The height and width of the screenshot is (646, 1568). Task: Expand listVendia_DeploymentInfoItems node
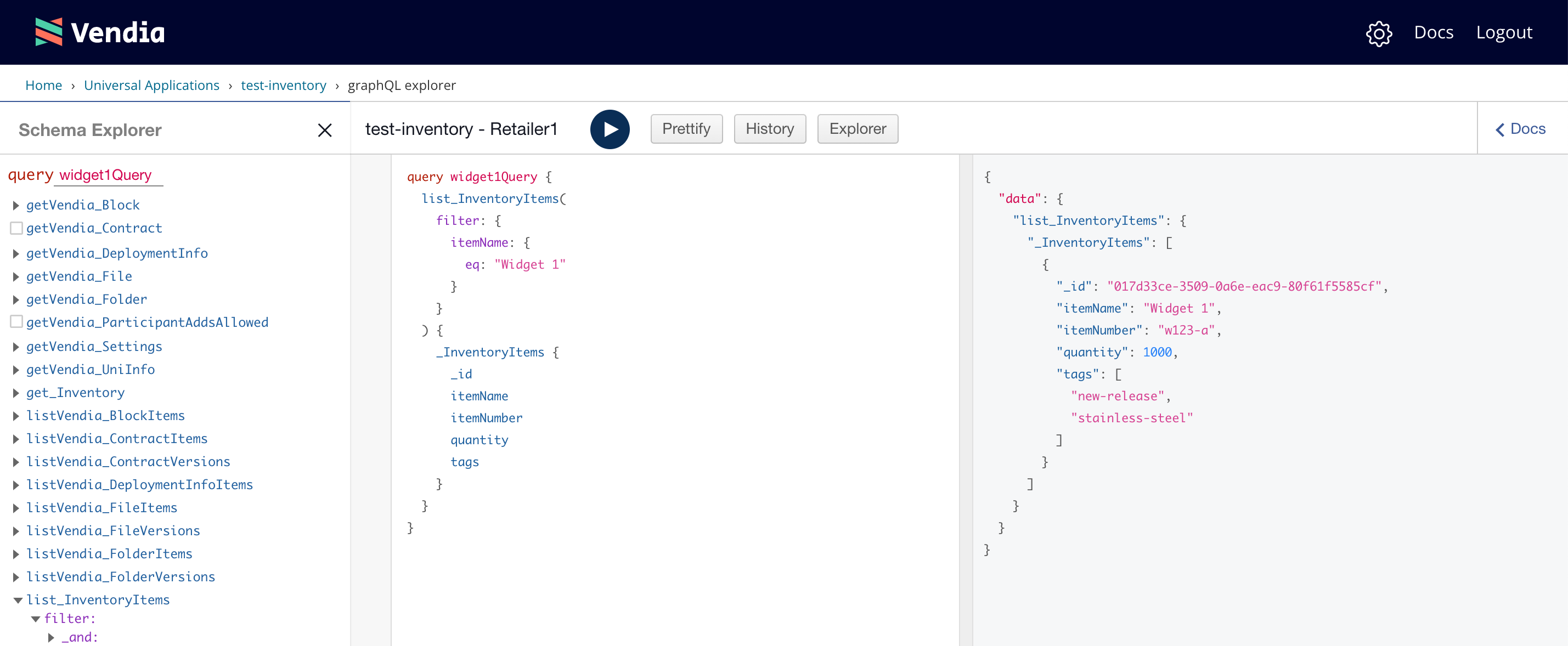pyautogui.click(x=16, y=485)
